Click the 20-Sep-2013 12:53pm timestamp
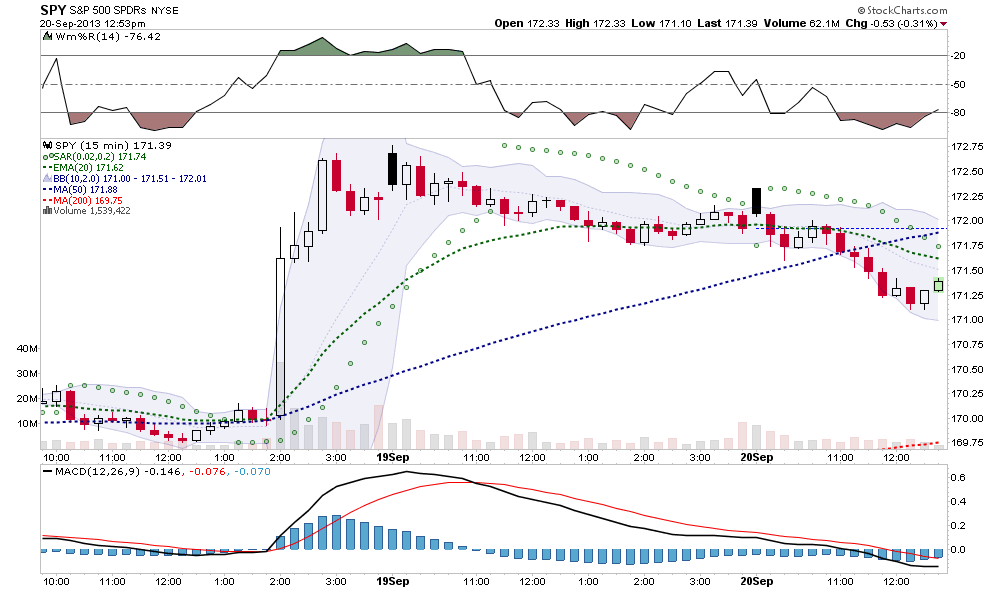Viewport: 1000px width, 590px height. click(92, 24)
